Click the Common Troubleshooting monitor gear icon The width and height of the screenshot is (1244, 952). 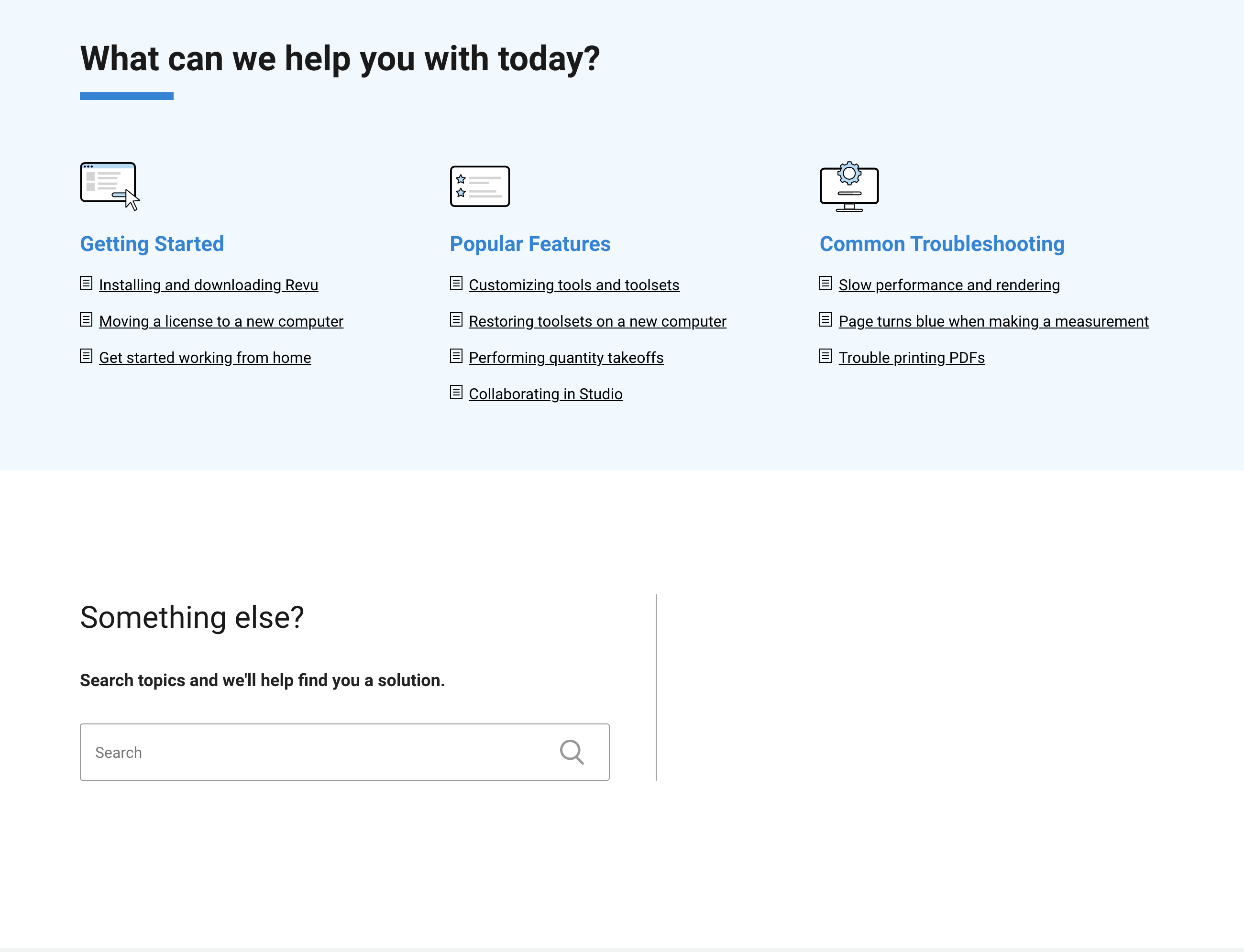click(849, 186)
